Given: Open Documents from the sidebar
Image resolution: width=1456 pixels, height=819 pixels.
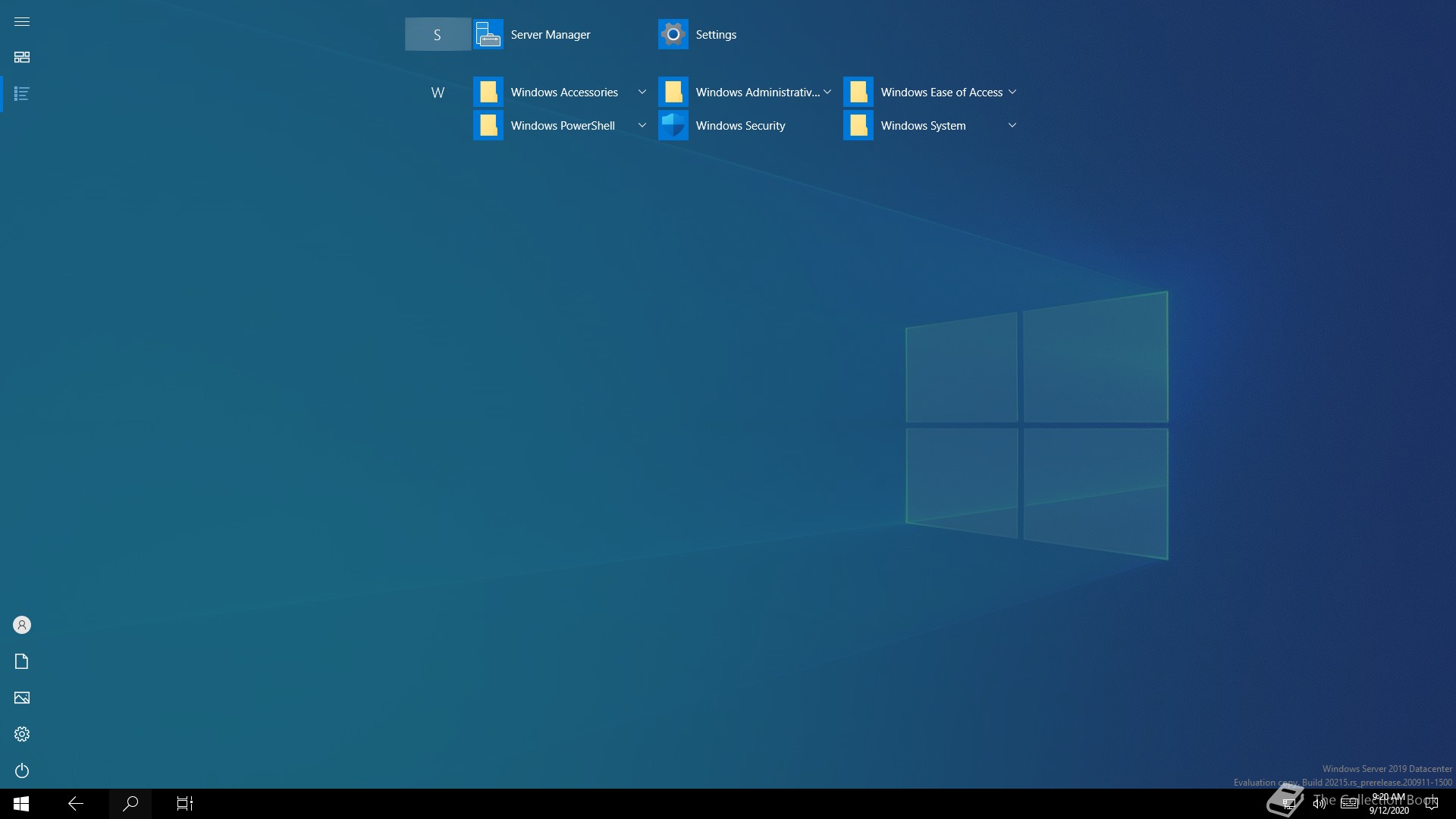Looking at the screenshot, I should click(x=22, y=661).
